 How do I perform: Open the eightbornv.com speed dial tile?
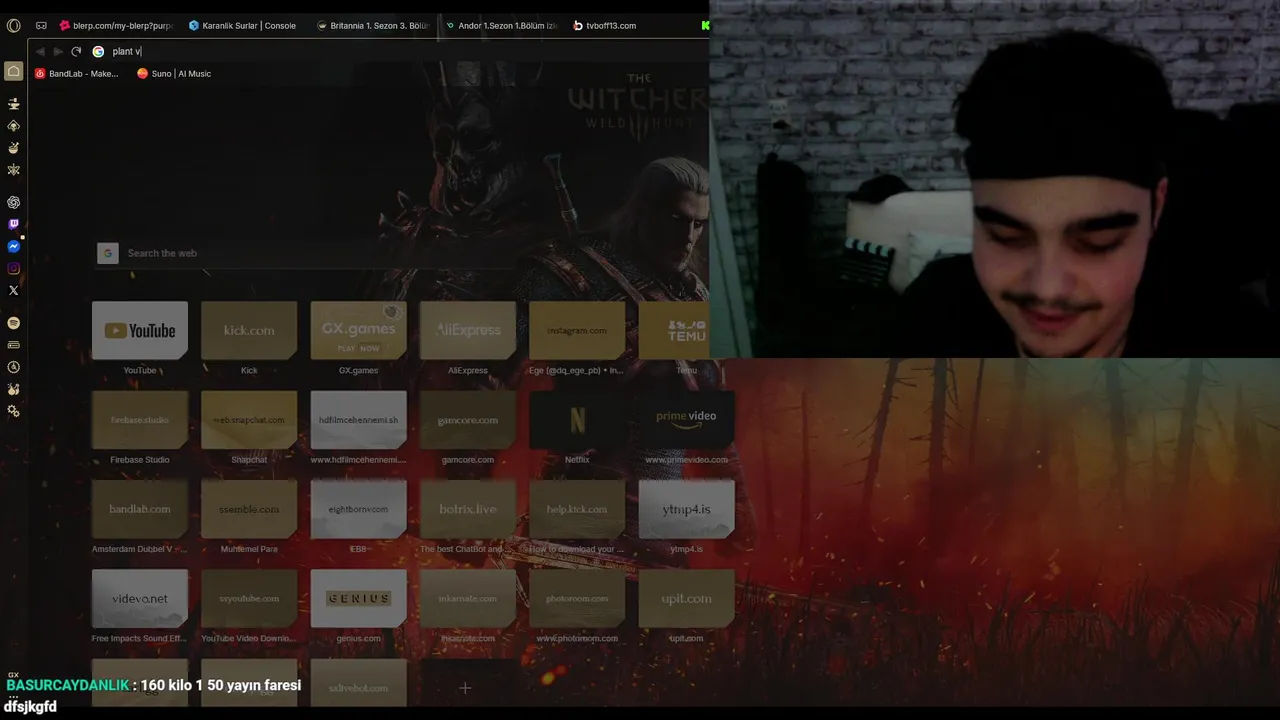click(358, 509)
